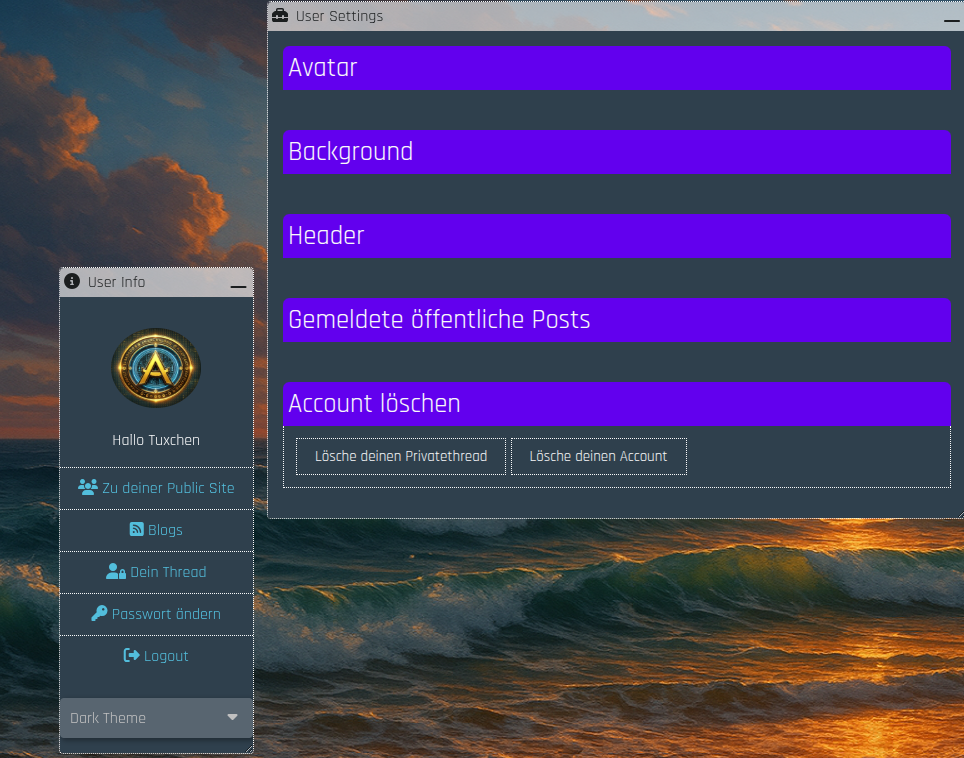Image resolution: width=964 pixels, height=758 pixels.
Task: Click the User Info resize handle
Action: point(248,748)
